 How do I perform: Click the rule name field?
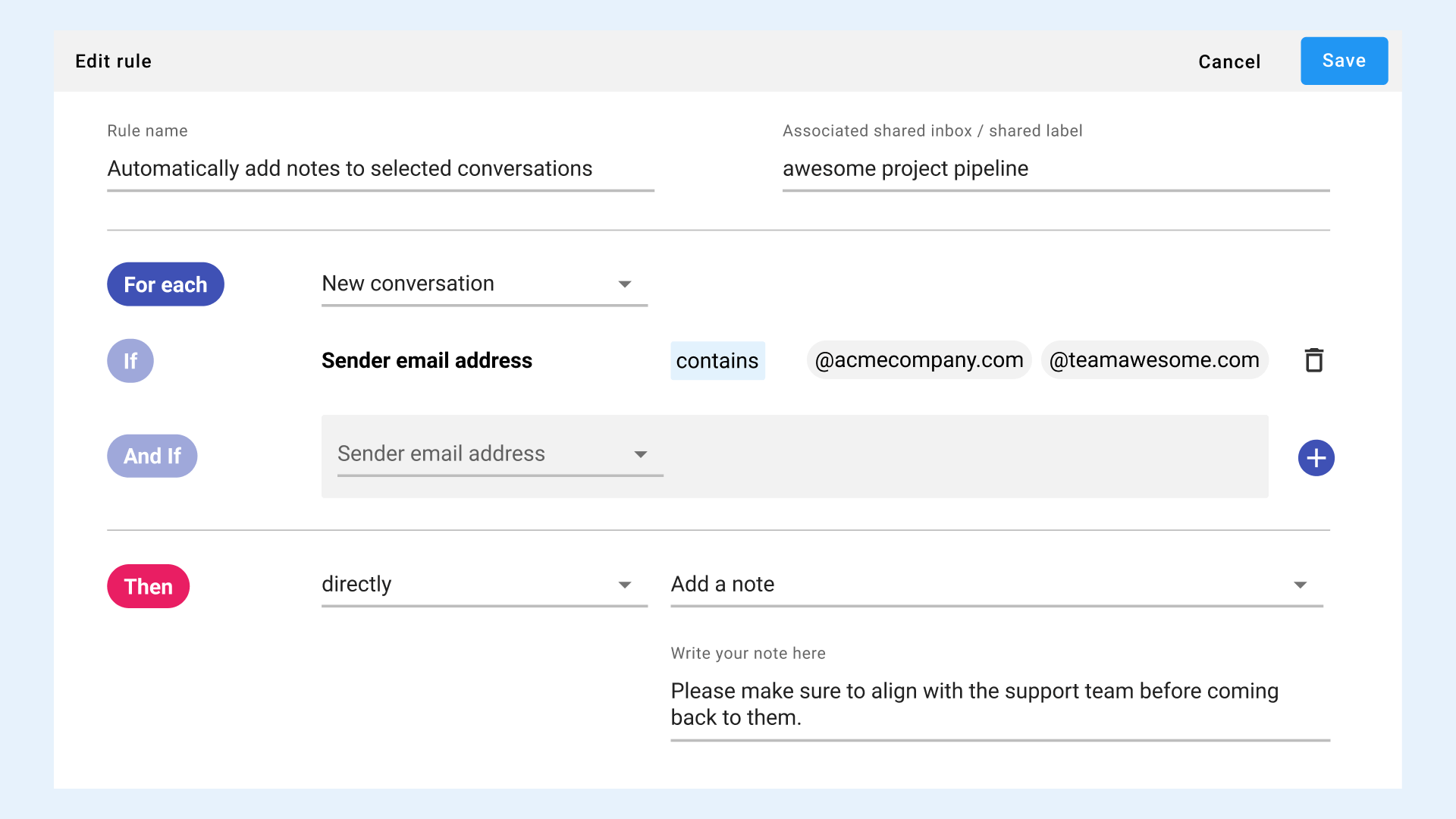pos(379,168)
